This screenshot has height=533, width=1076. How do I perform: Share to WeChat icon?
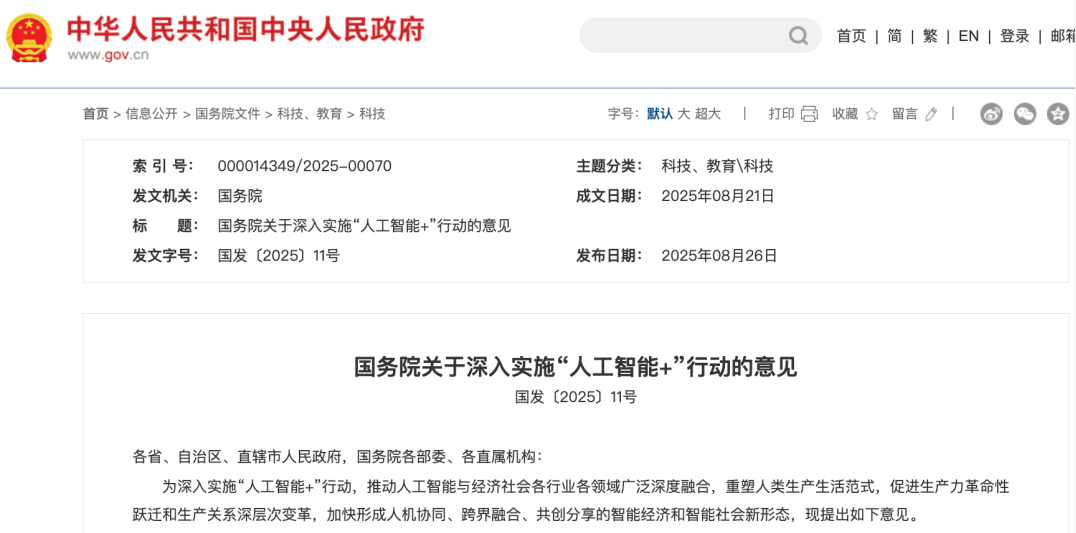[x=1025, y=114]
